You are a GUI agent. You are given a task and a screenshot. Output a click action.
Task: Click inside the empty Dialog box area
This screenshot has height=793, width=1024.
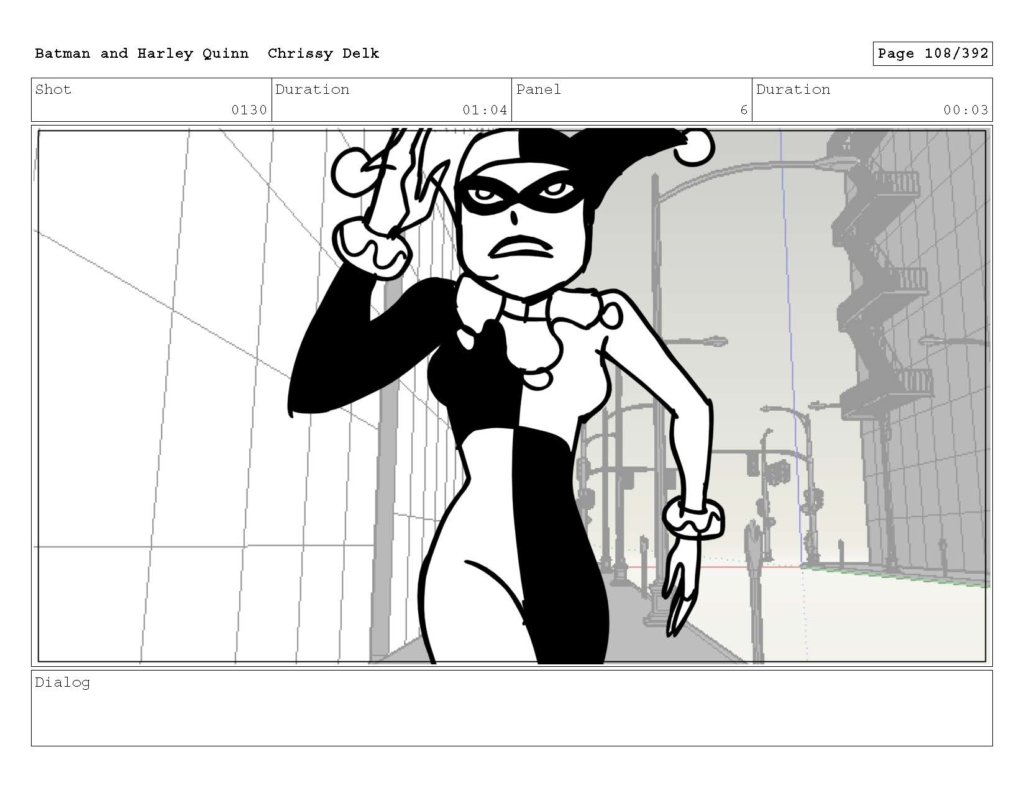pyautogui.click(x=512, y=708)
